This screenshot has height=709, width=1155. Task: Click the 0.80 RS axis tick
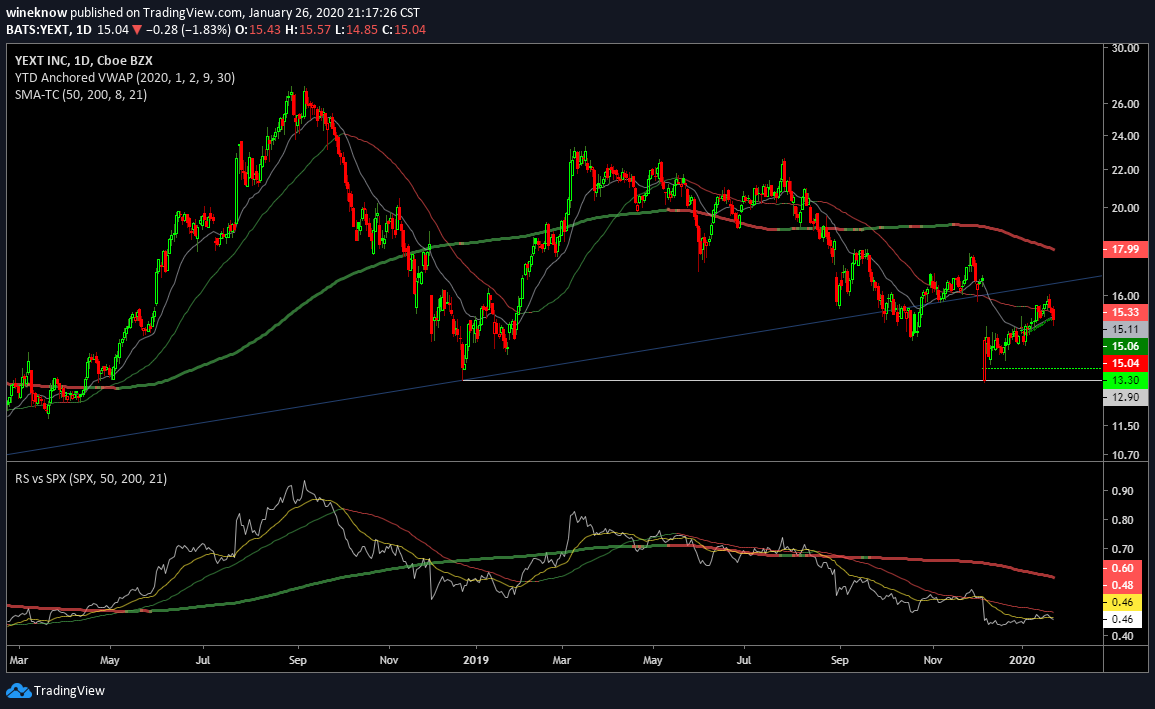click(1123, 520)
